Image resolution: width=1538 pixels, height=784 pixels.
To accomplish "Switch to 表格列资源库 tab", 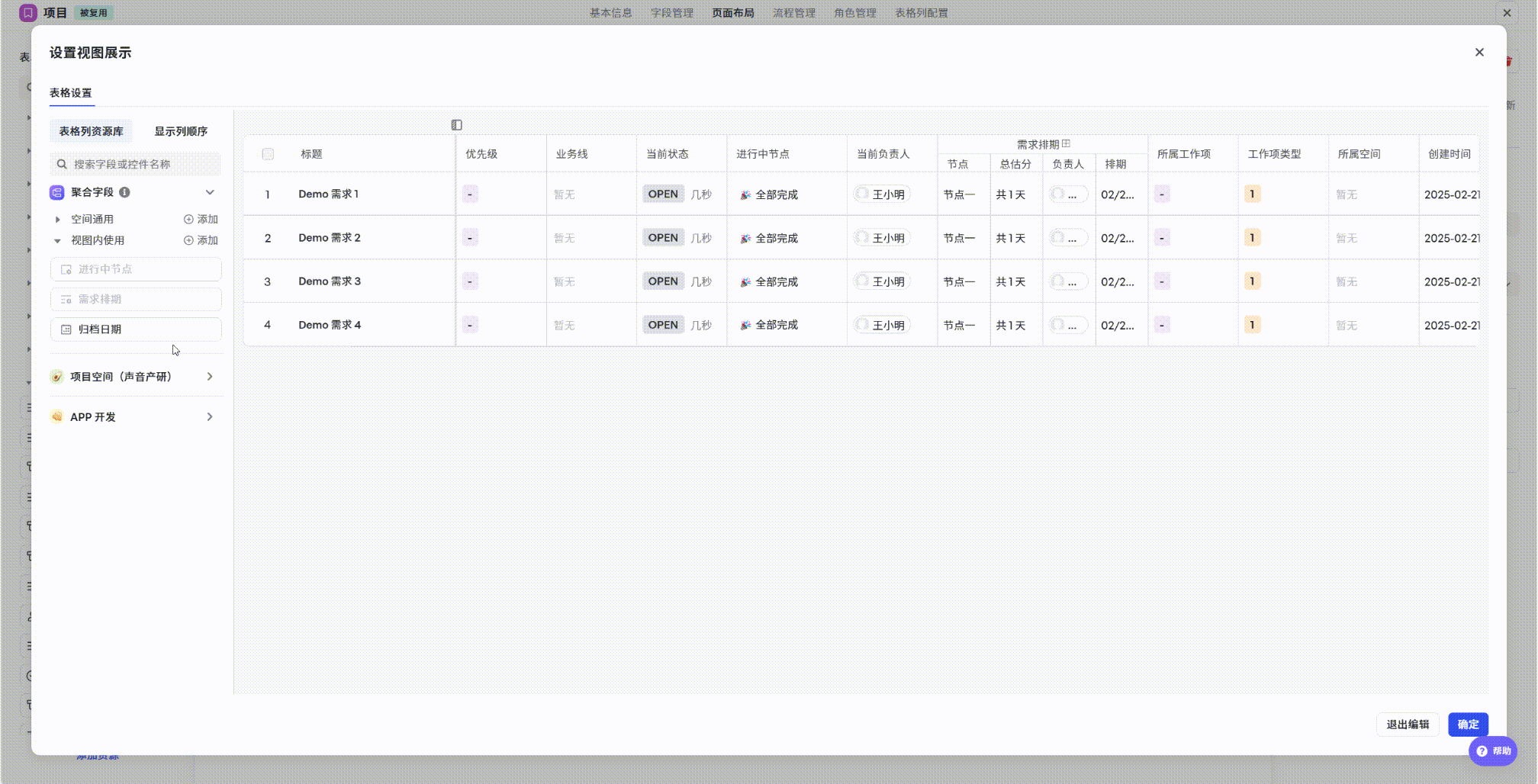I will [92, 131].
